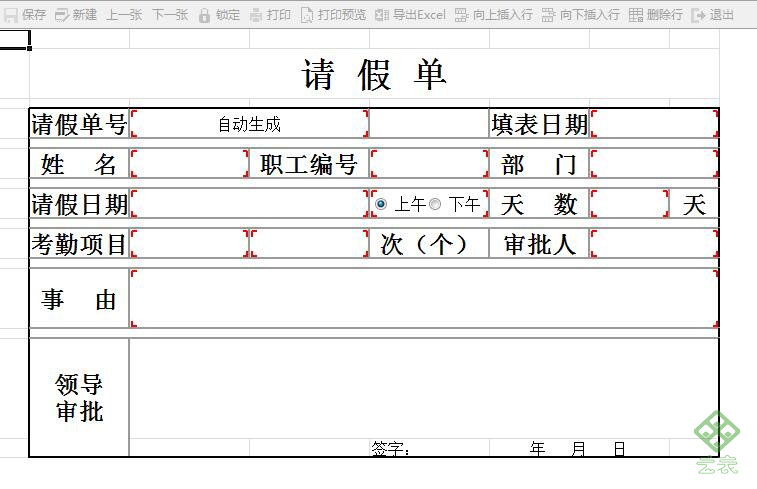Image resolution: width=757 pixels, height=489 pixels.
Task: Click the 事由 reason text area
Action: [x=424, y=298]
